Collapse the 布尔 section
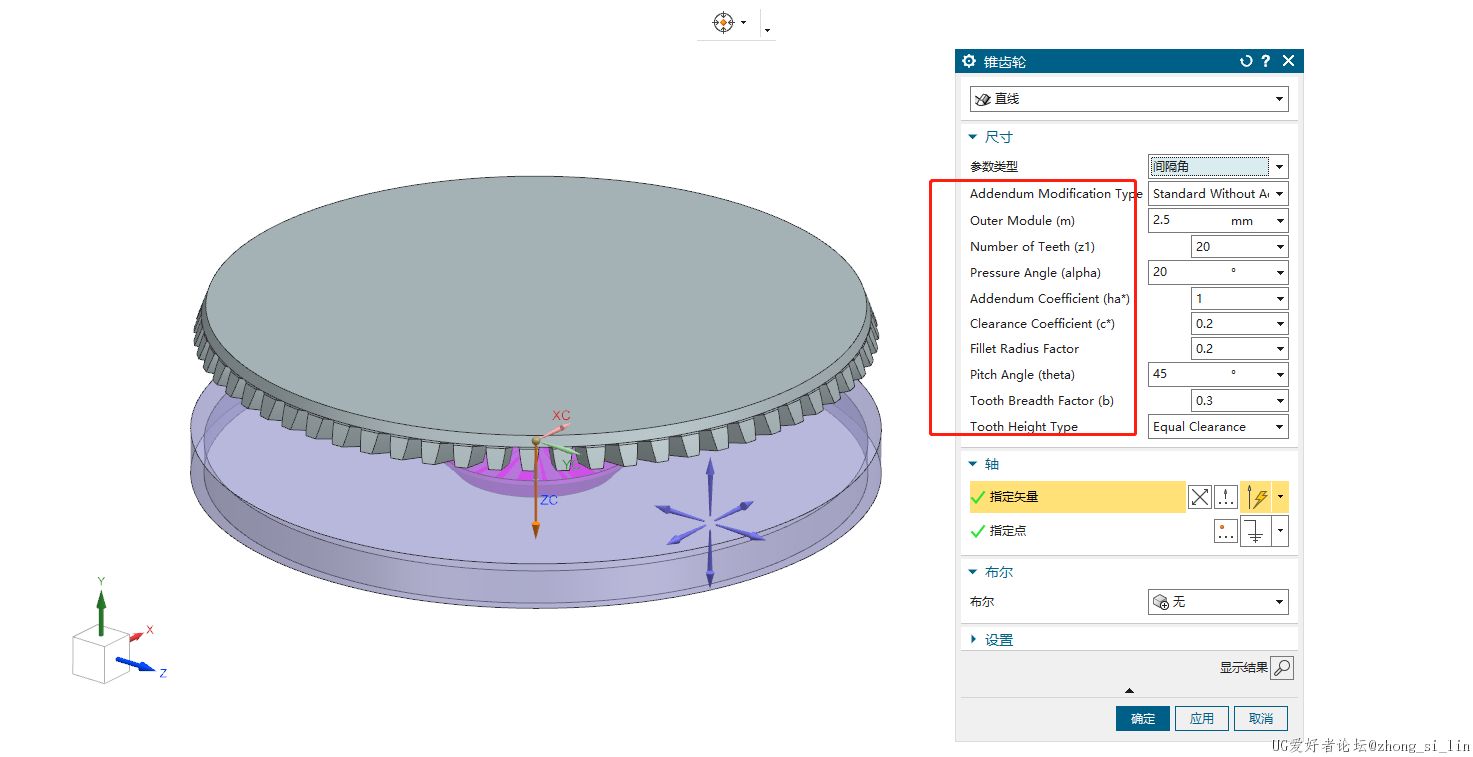The width and height of the screenshot is (1473, 757). [x=972, y=573]
